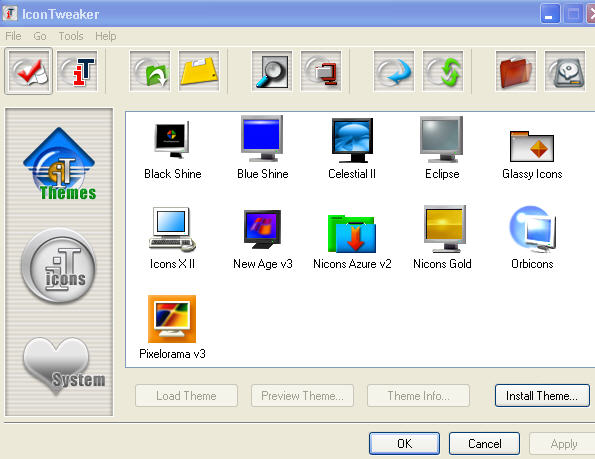
Task: Click the green folder arrow toolbar icon
Action: 150,71
